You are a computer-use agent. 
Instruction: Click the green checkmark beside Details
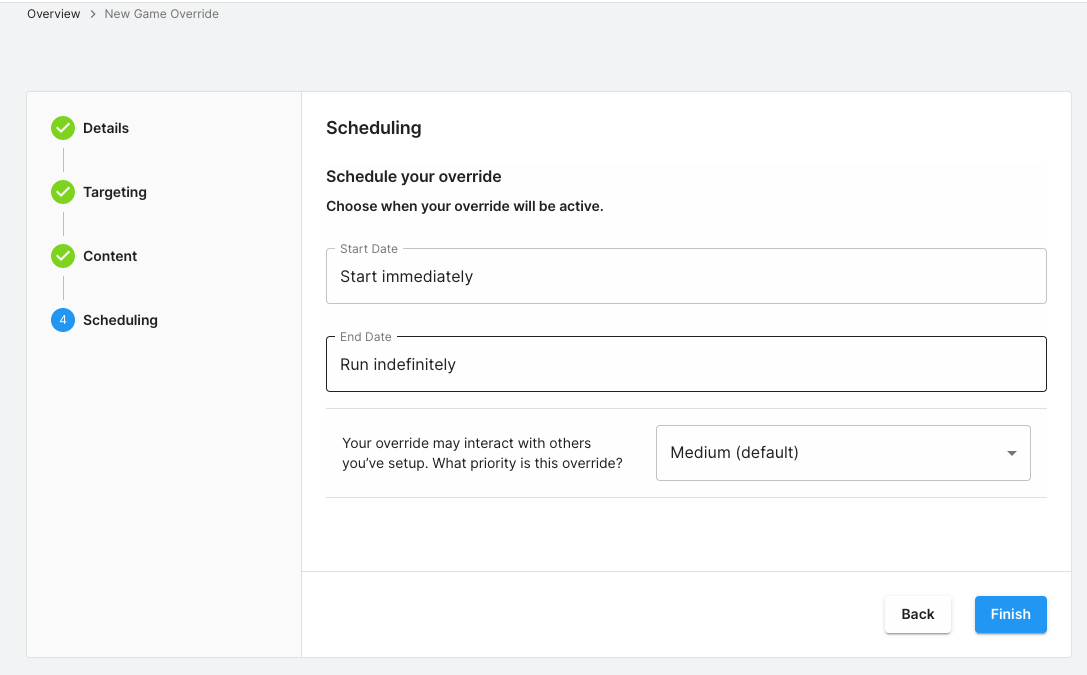63,128
